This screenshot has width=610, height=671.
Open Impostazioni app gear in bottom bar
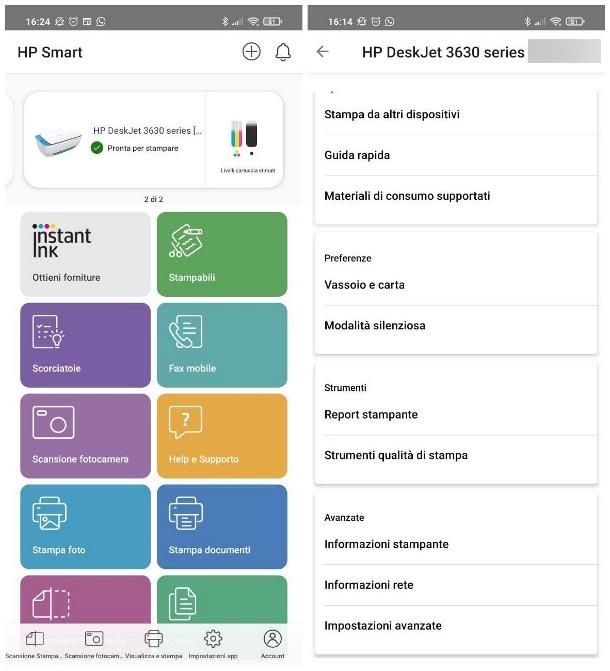tap(213, 644)
